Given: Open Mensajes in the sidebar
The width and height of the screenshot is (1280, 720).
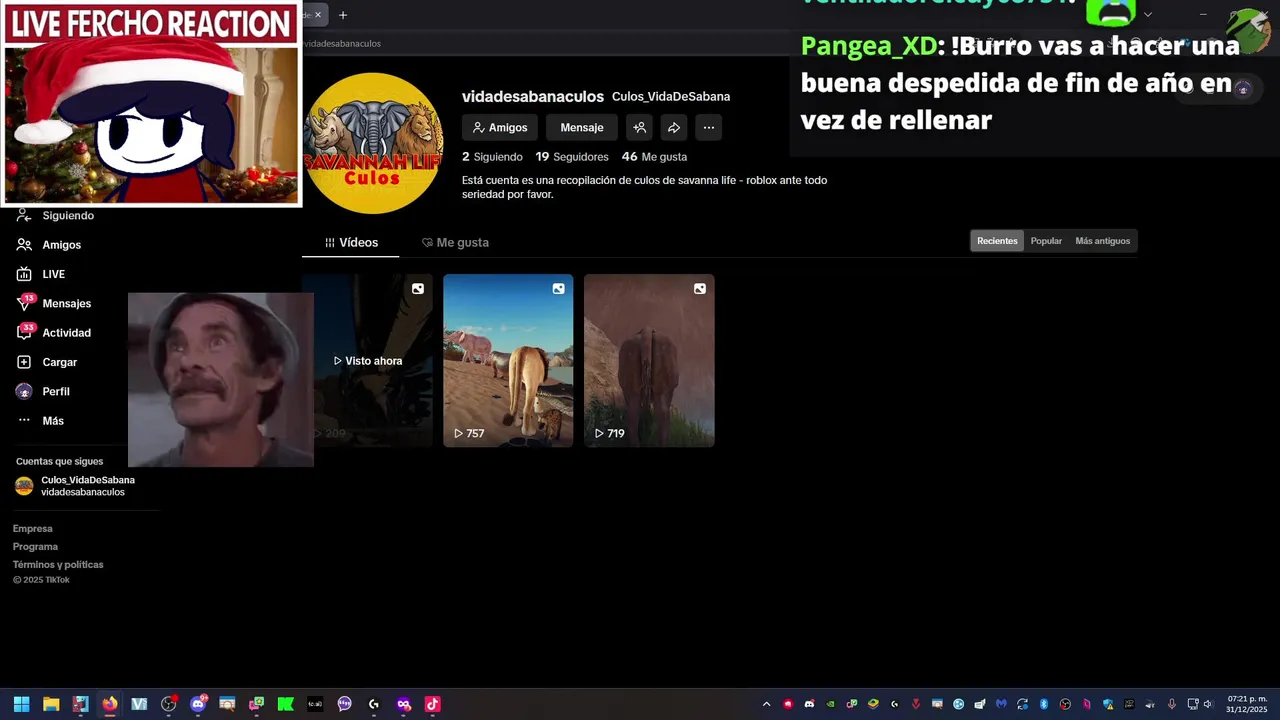Looking at the screenshot, I should pyautogui.click(x=66, y=304).
